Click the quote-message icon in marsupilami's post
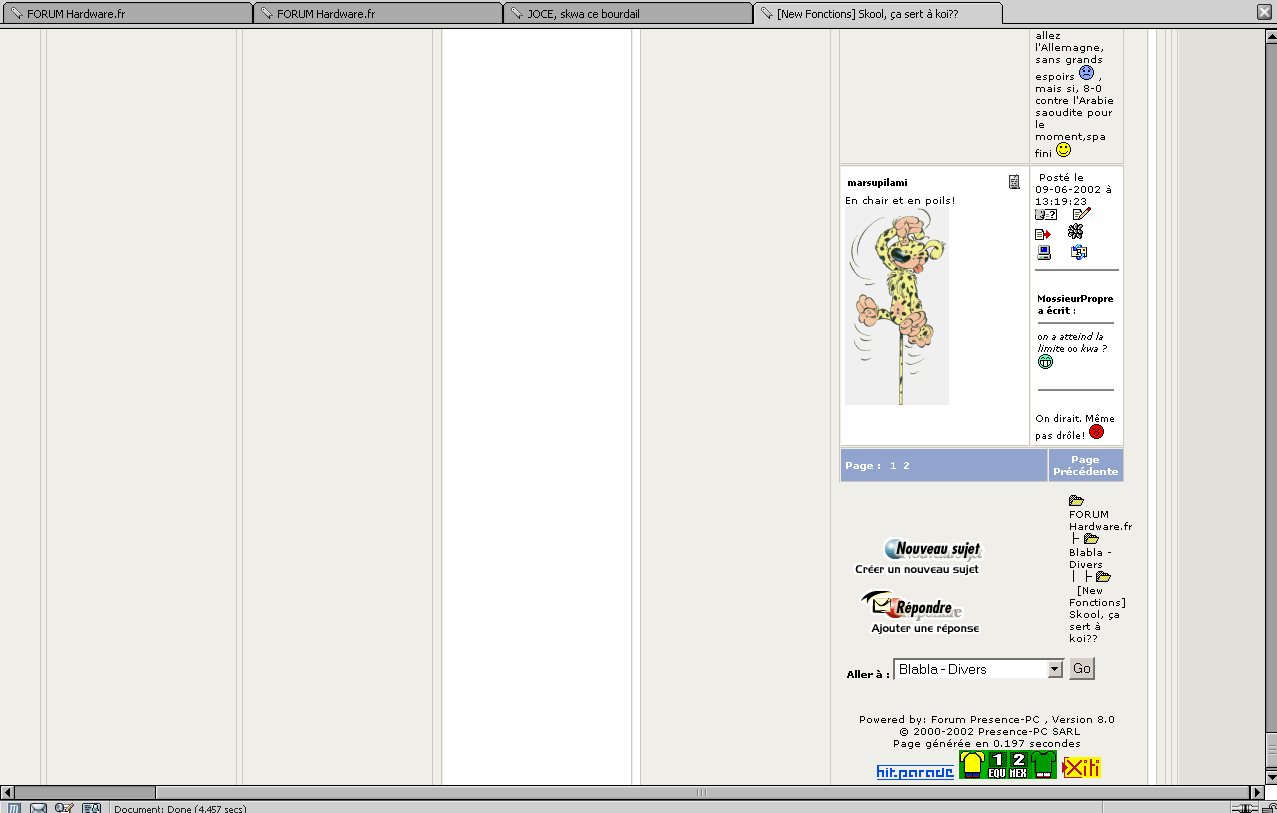1277x813 pixels. point(1045,214)
